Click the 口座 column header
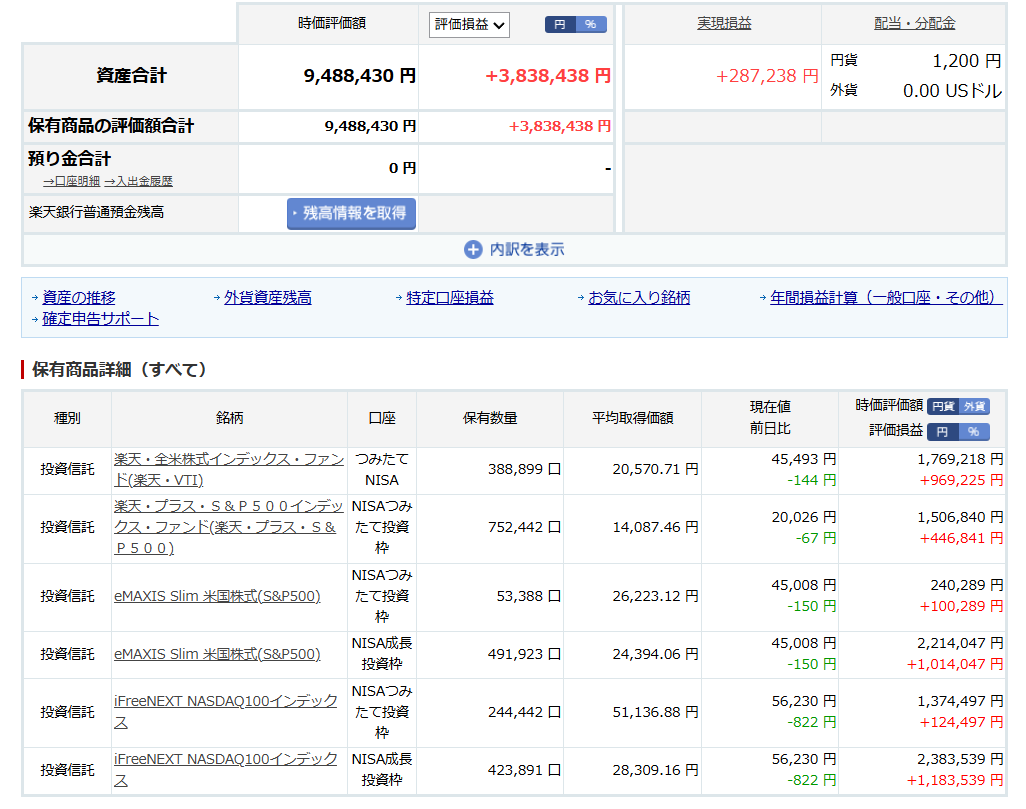This screenshot has height=809, width=1026. click(382, 418)
